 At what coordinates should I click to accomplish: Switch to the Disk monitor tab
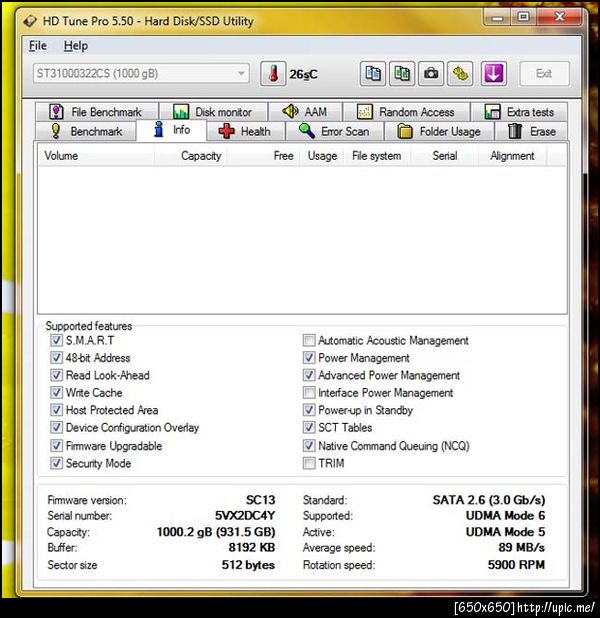pos(213,112)
